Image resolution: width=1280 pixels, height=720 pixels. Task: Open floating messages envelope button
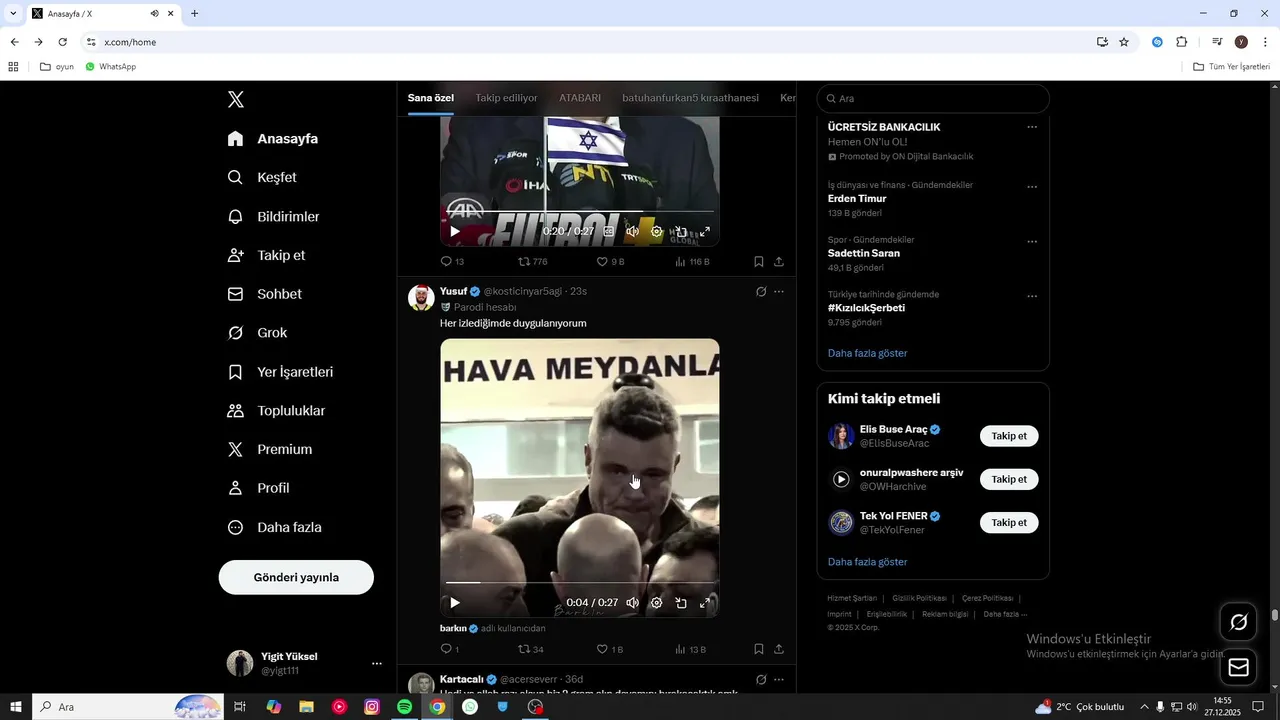click(1239, 668)
